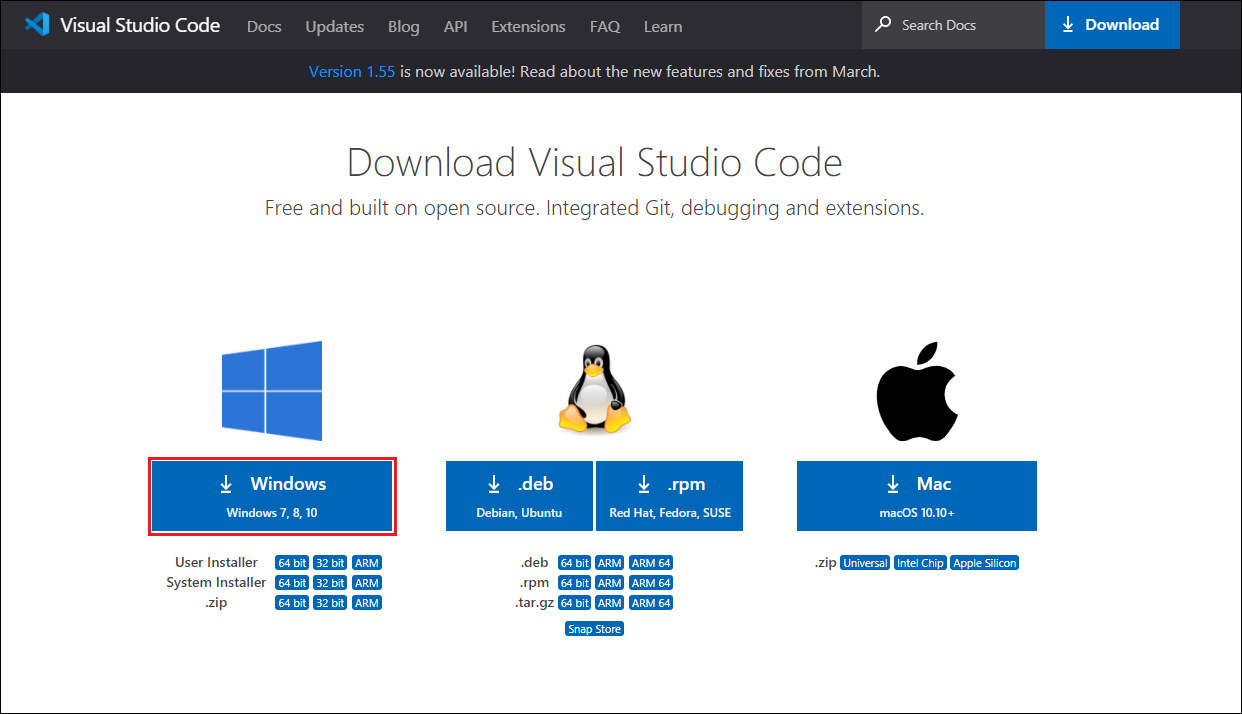Download the .rpm Red Hat, Fedora package
Image resolution: width=1242 pixels, height=714 pixels.
click(670, 496)
